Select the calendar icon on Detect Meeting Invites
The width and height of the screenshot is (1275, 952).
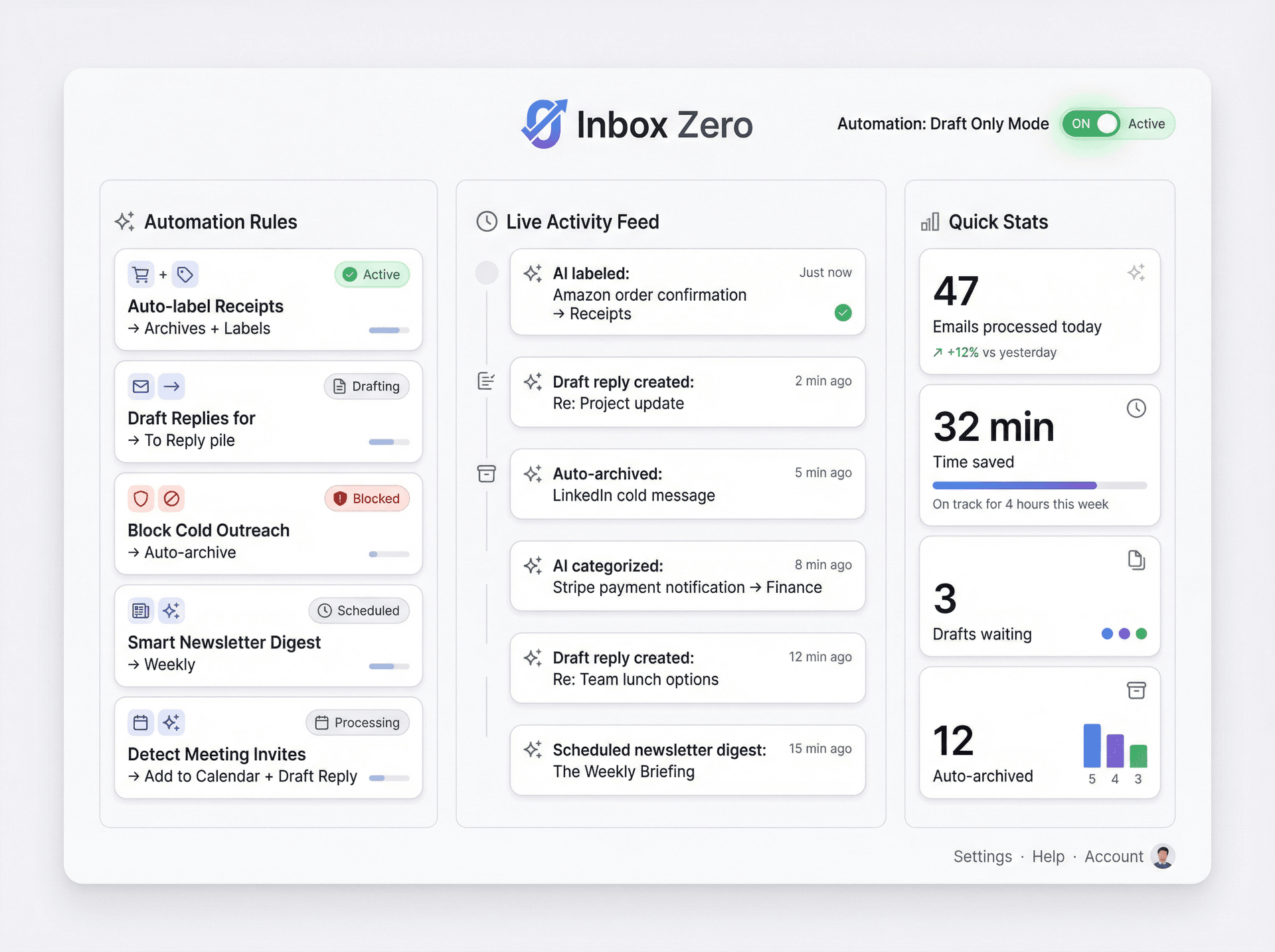(141, 722)
